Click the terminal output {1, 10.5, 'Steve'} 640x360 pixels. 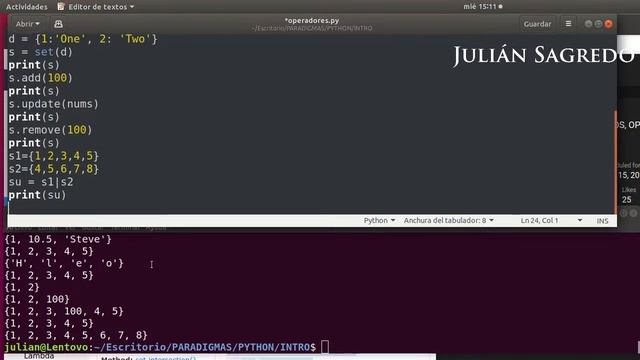click(58, 239)
